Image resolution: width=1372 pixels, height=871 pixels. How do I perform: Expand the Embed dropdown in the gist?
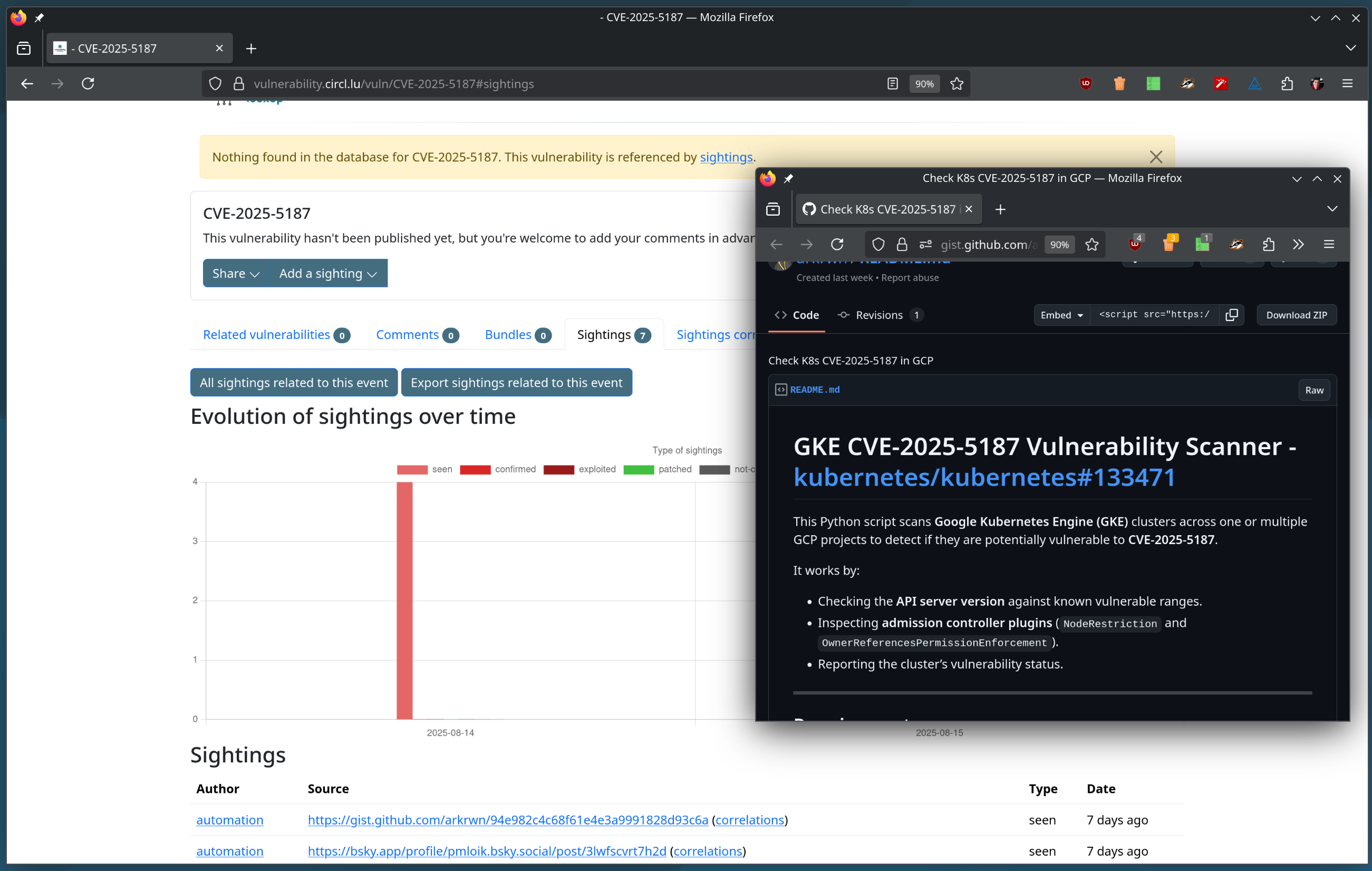[x=1061, y=315]
